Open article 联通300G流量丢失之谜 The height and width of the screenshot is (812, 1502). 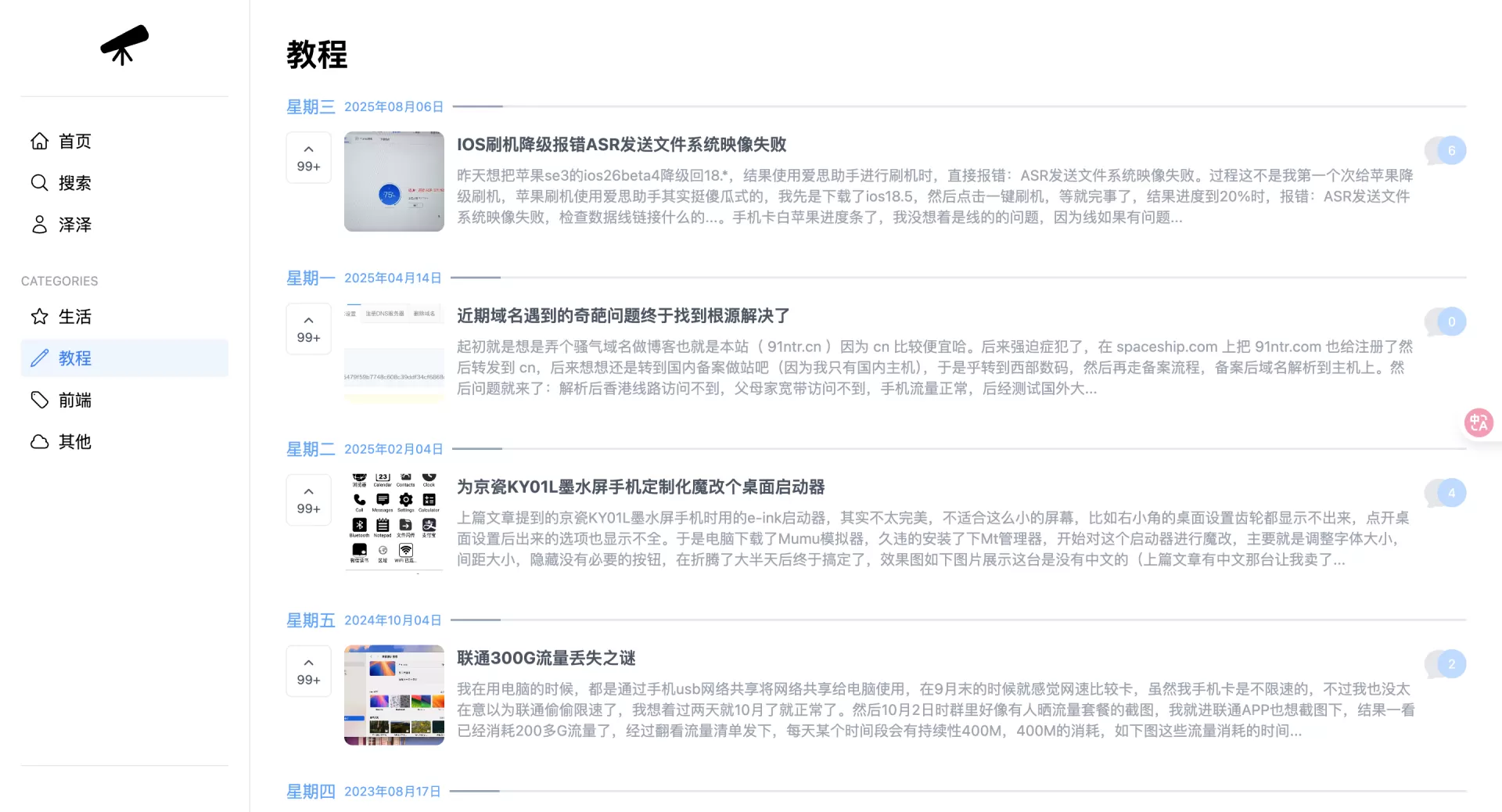point(546,659)
